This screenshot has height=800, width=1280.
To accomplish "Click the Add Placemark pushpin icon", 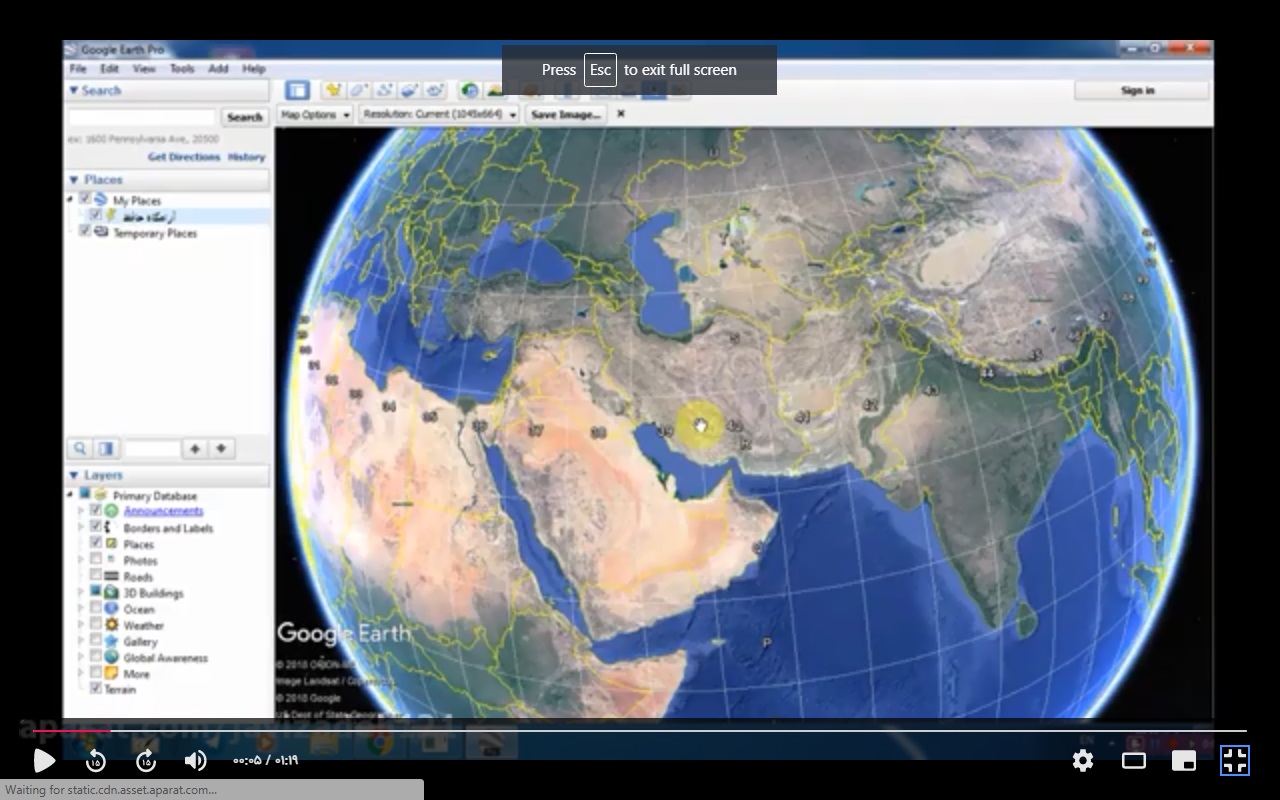I will coord(332,91).
